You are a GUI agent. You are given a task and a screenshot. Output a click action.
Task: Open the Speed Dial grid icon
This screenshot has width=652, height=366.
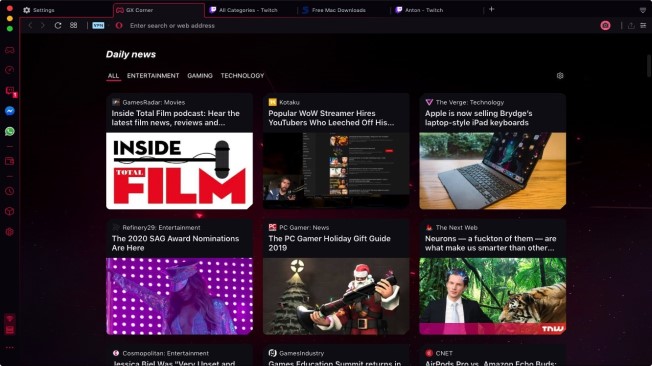(74, 25)
